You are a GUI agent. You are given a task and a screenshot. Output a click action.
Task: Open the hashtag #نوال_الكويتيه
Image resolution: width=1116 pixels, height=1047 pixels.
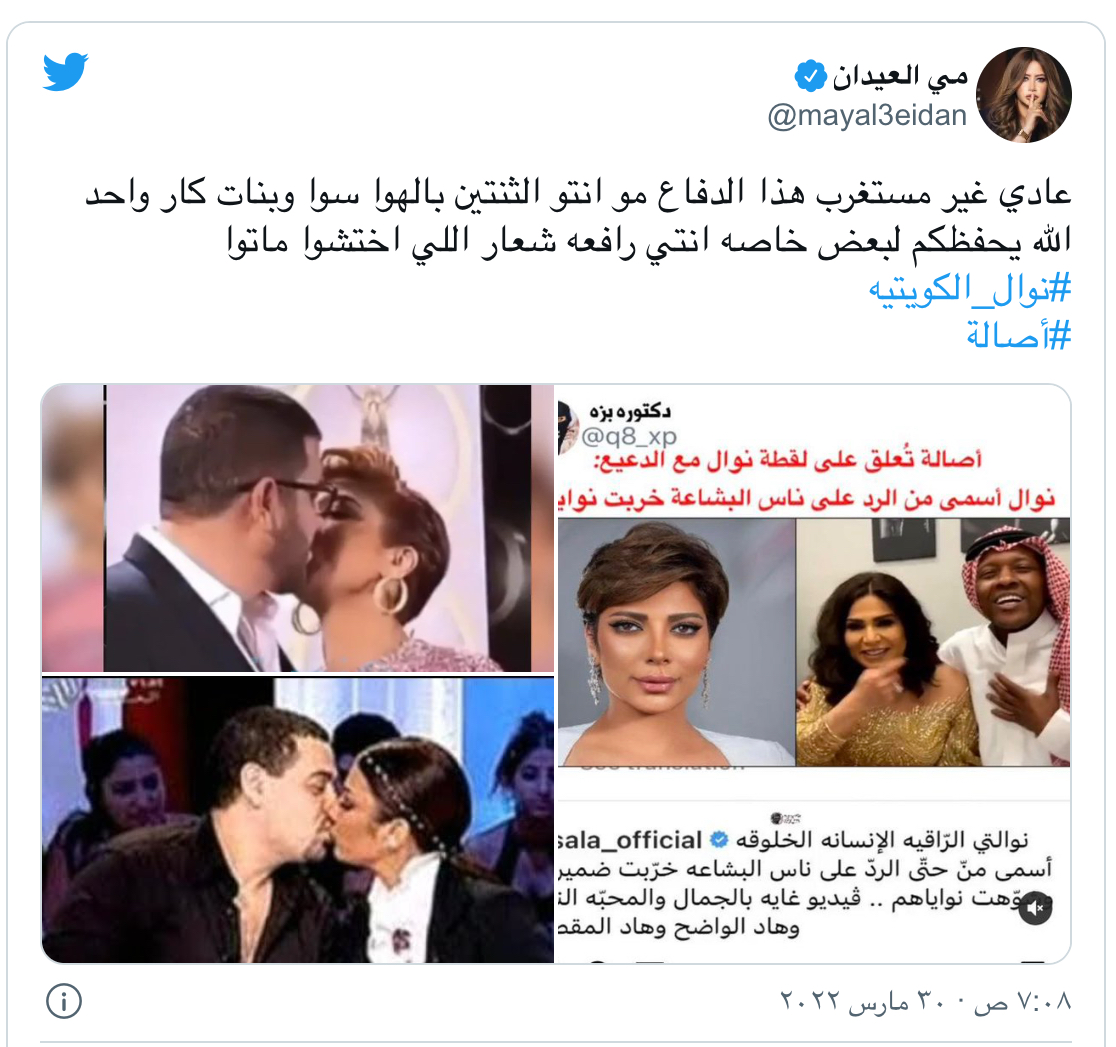(x=969, y=288)
